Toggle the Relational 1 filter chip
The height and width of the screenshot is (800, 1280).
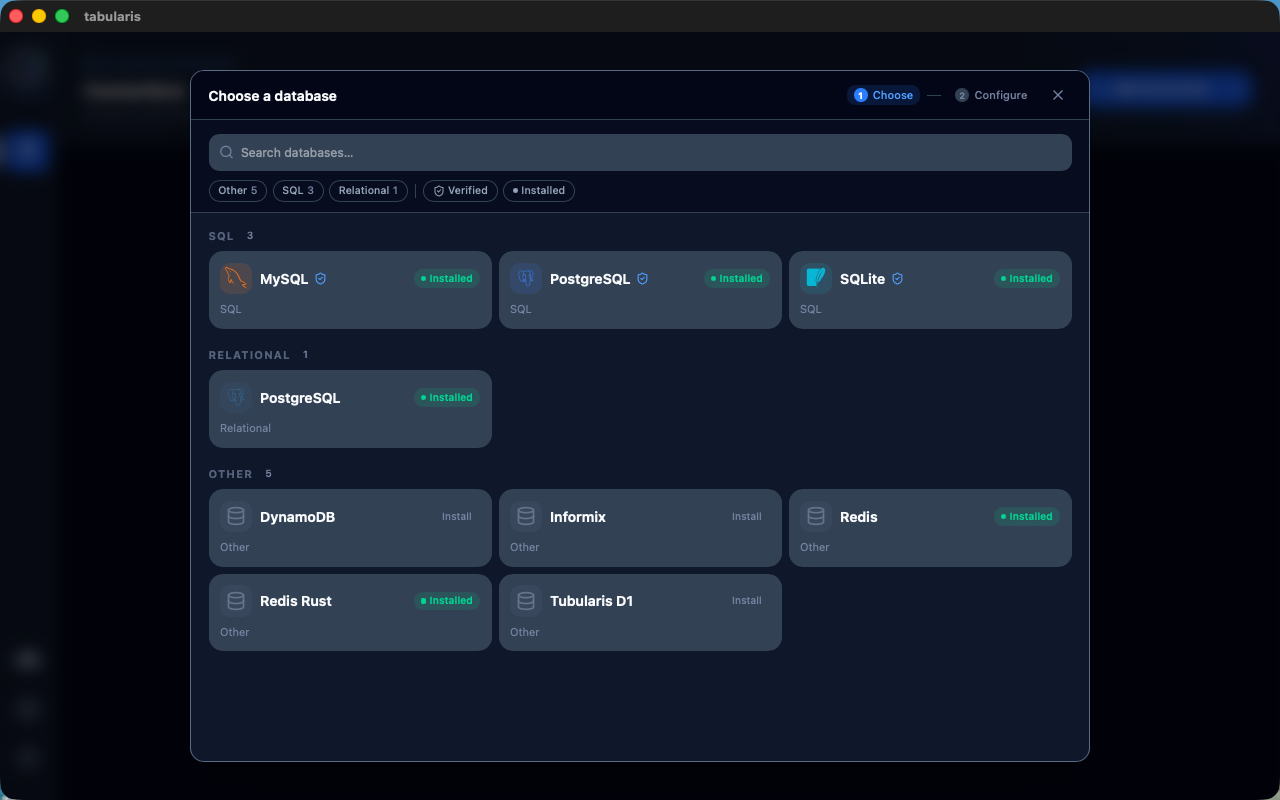pos(368,190)
